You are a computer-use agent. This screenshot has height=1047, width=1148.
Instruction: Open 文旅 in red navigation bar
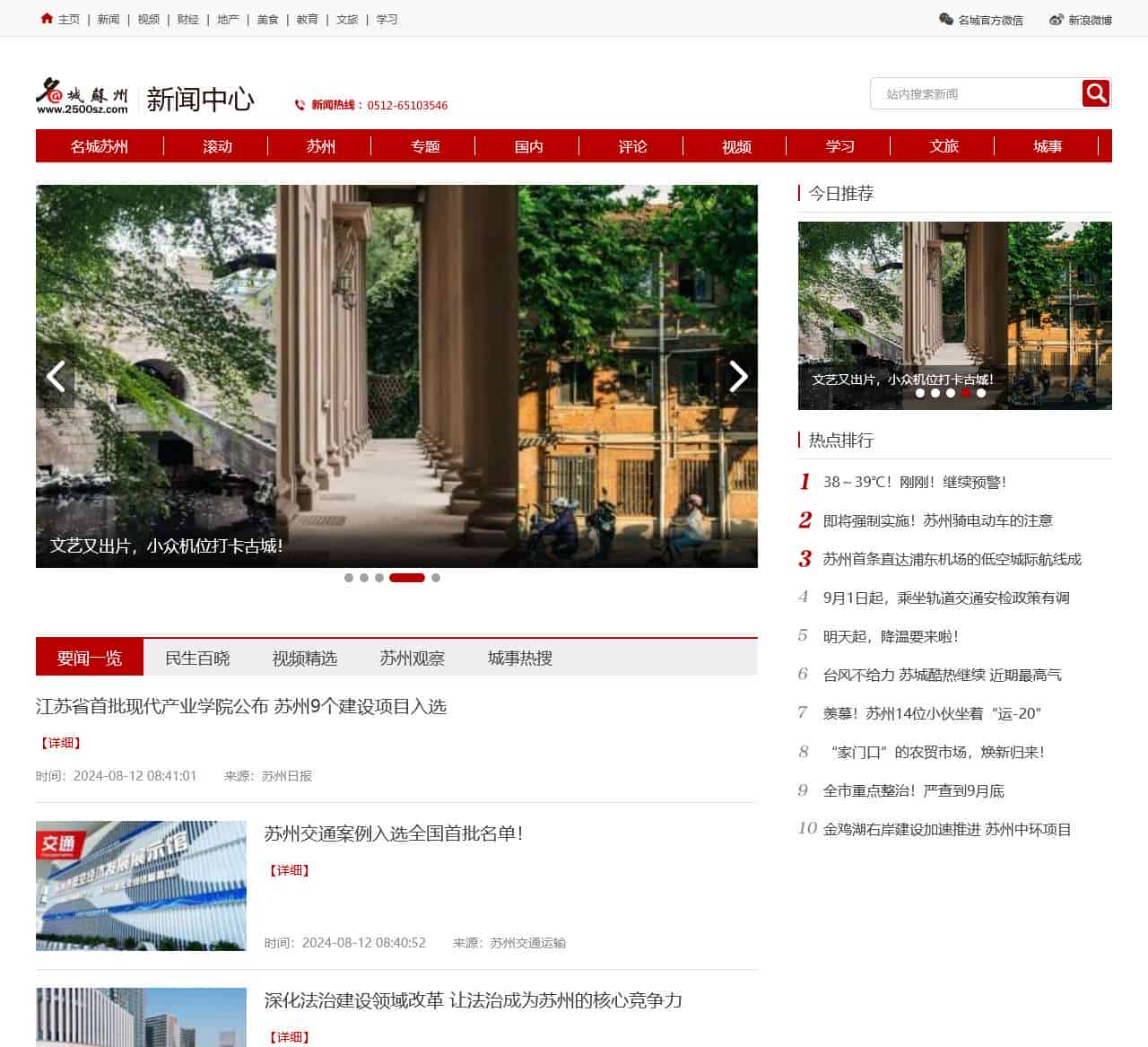[944, 146]
